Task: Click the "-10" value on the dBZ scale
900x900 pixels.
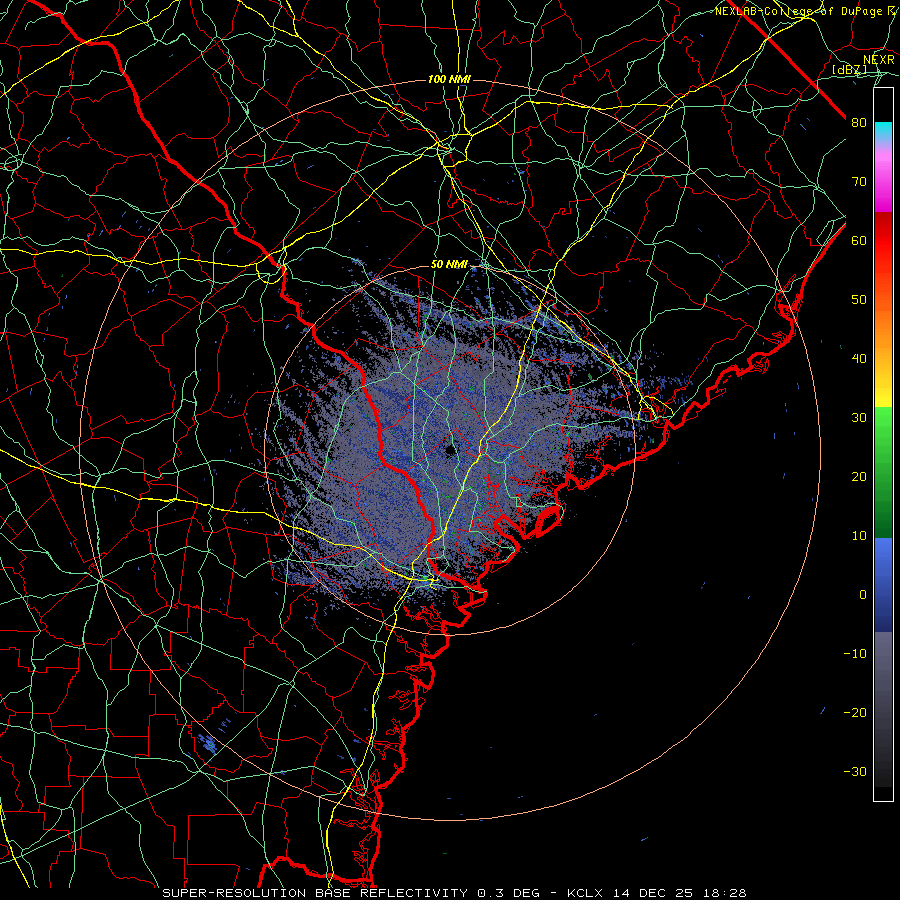Action: 855,654
